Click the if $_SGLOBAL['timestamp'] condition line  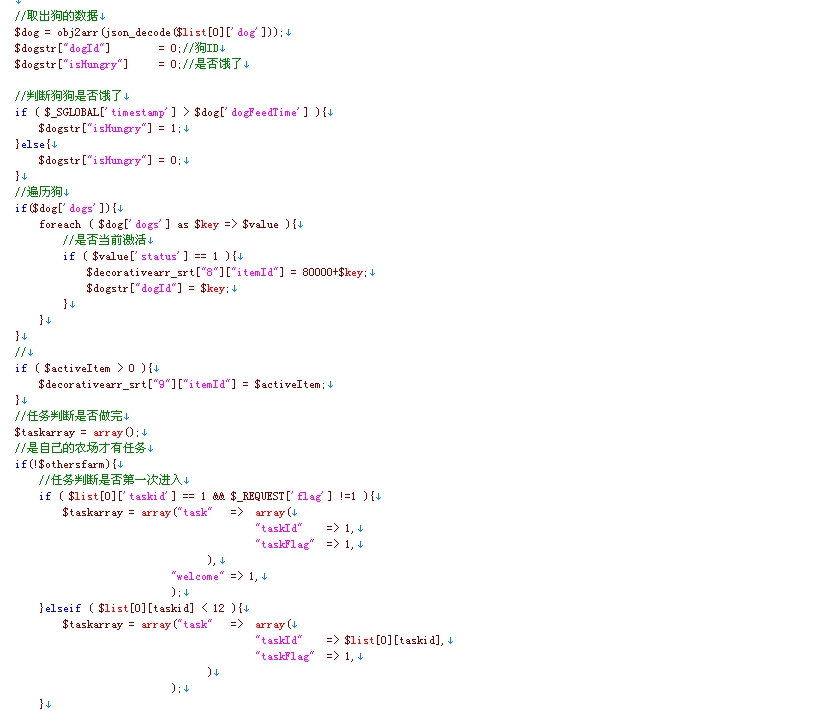[x=174, y=112]
